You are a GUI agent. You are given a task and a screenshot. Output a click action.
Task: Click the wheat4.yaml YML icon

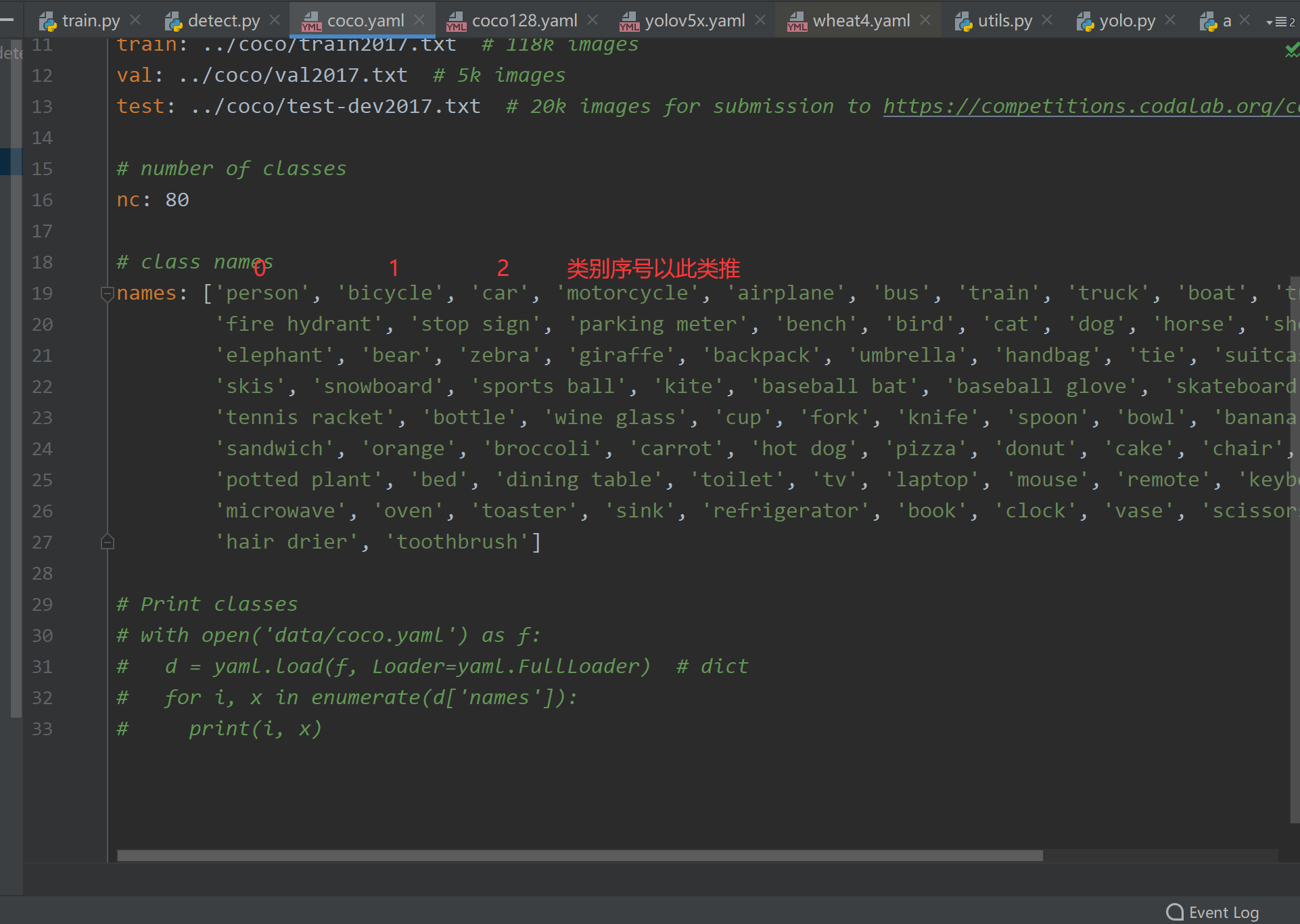797,22
